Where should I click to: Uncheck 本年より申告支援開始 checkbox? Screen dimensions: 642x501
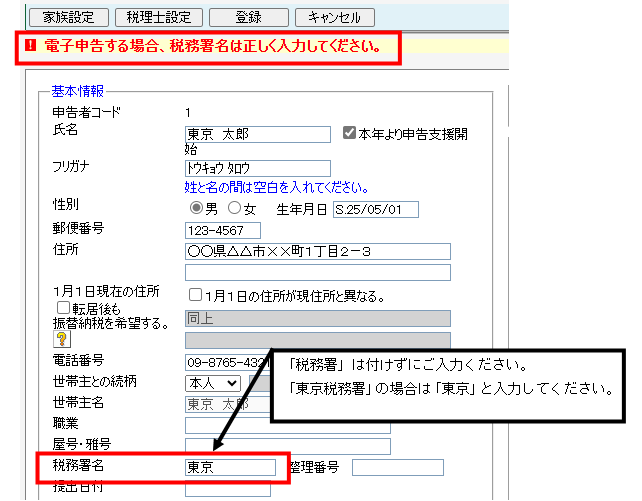click(x=349, y=133)
